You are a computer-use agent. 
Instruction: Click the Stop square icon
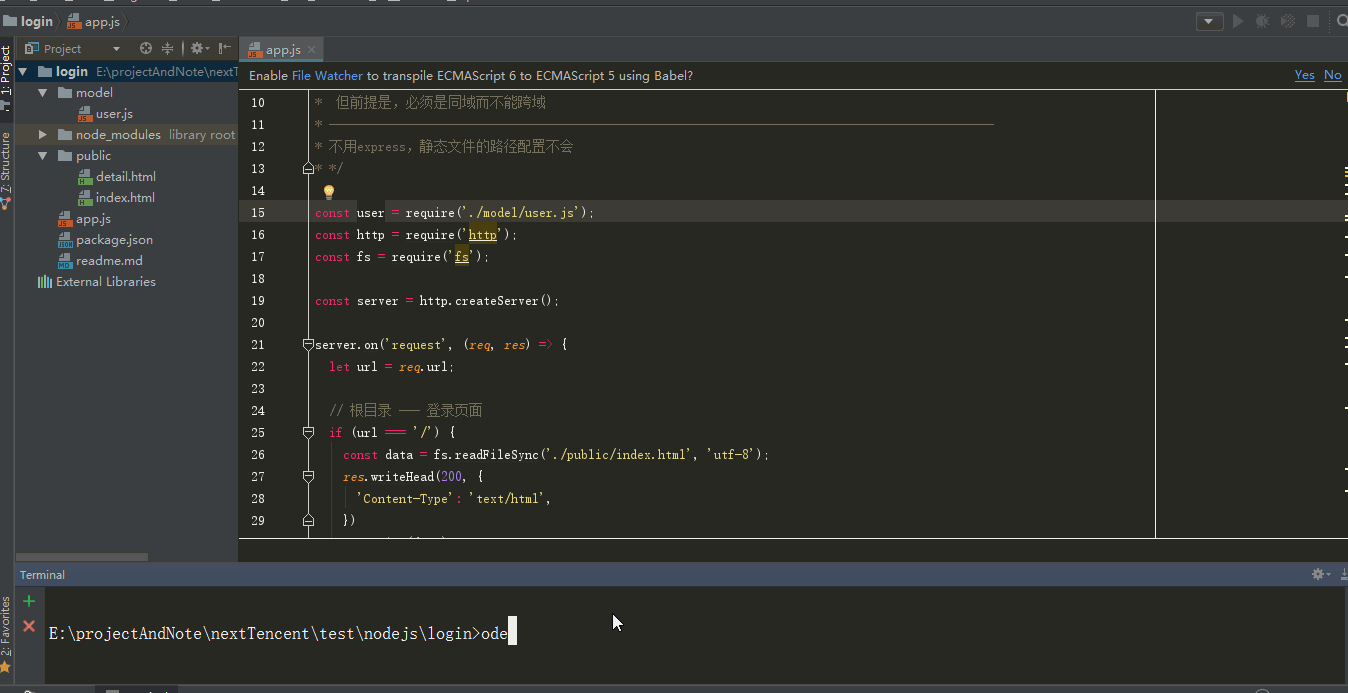pyautogui.click(x=1313, y=21)
